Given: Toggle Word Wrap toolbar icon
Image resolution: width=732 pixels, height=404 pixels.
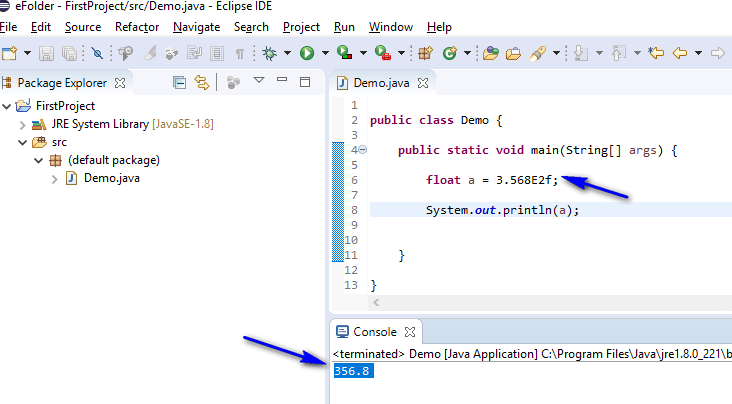Looking at the screenshot, I should tap(194, 53).
